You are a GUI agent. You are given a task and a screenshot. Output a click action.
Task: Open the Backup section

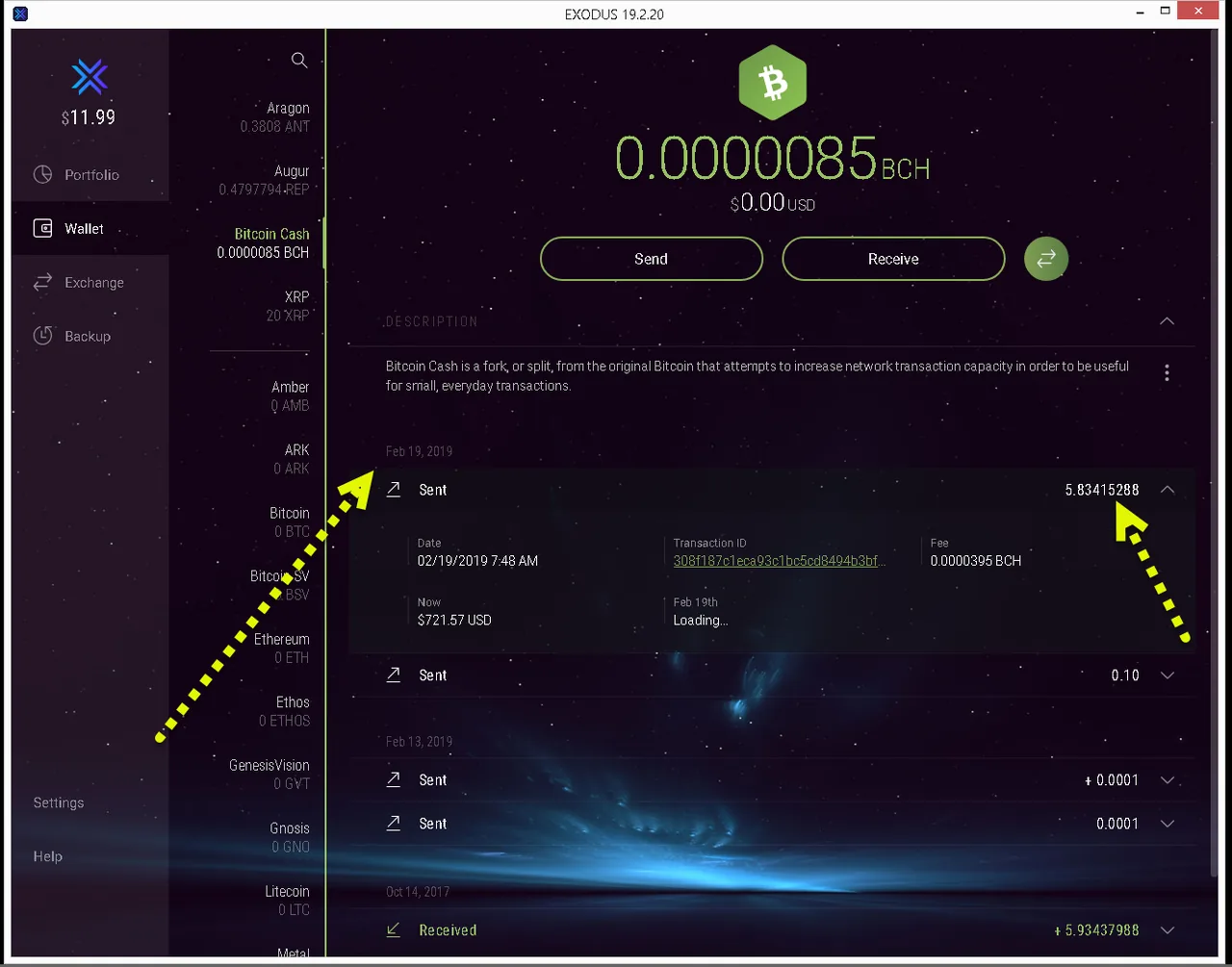pos(90,337)
